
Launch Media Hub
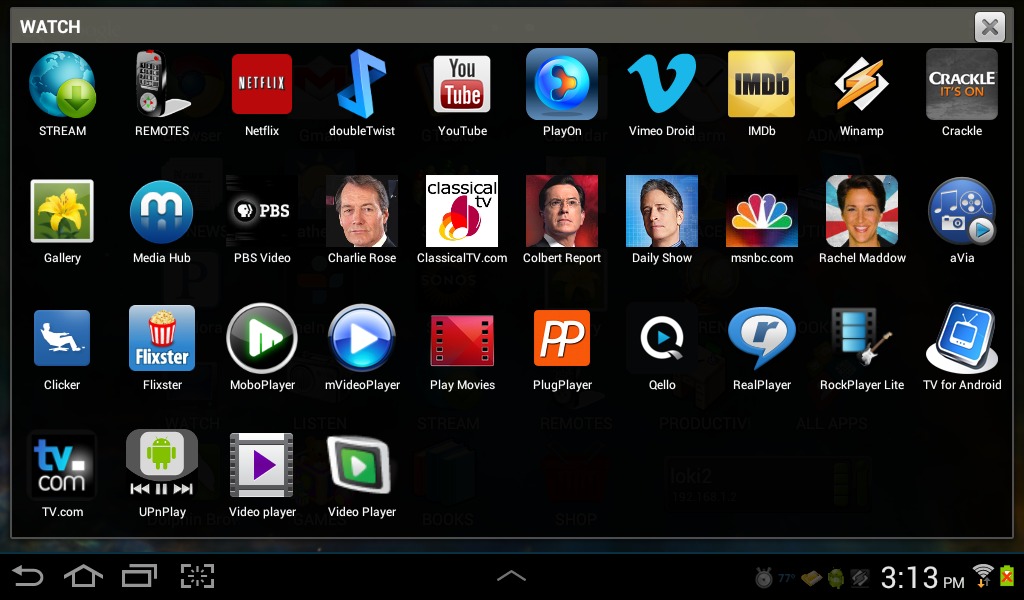[162, 212]
